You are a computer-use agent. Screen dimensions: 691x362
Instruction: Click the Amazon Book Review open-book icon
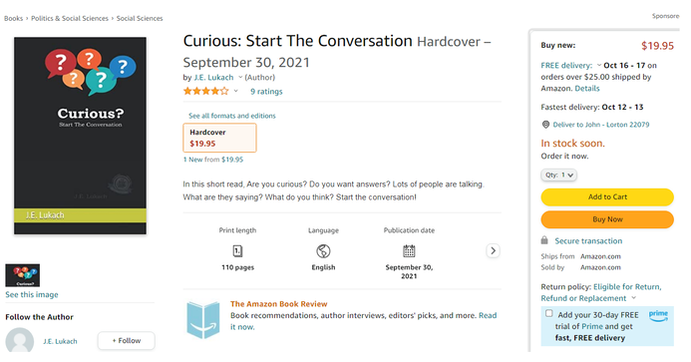click(203, 320)
